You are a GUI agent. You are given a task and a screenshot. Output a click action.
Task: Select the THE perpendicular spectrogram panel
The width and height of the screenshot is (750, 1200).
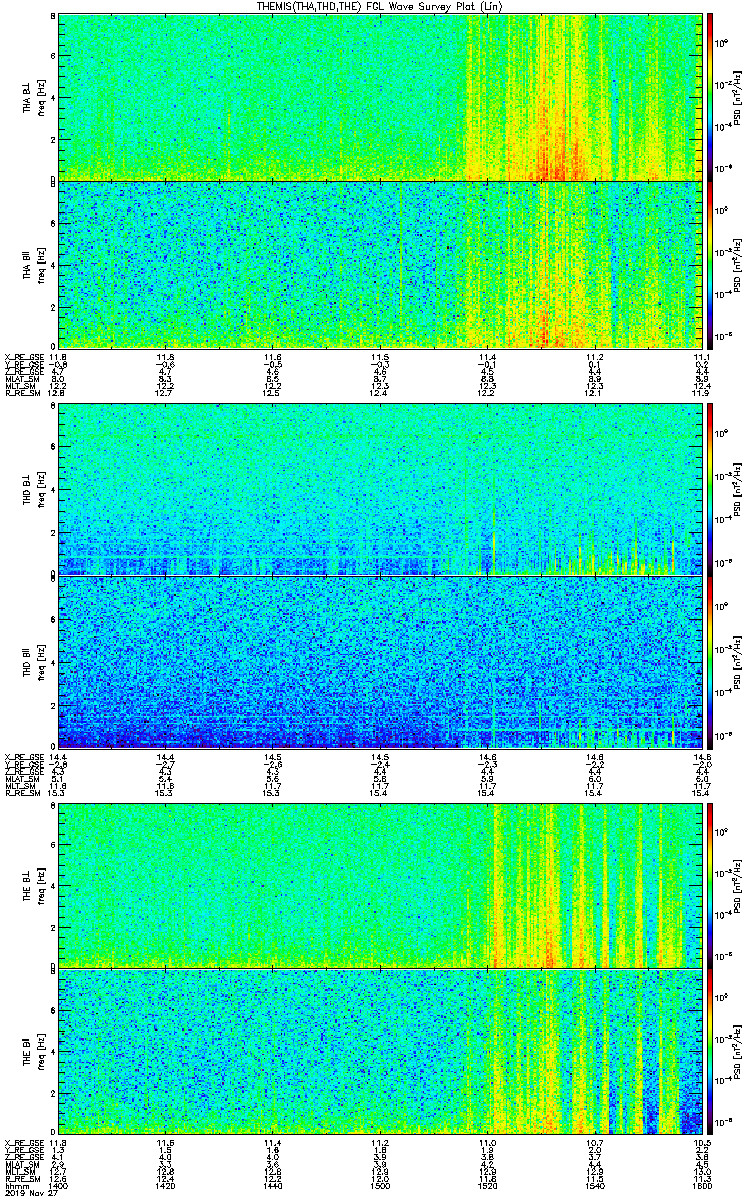[x=380, y=884]
